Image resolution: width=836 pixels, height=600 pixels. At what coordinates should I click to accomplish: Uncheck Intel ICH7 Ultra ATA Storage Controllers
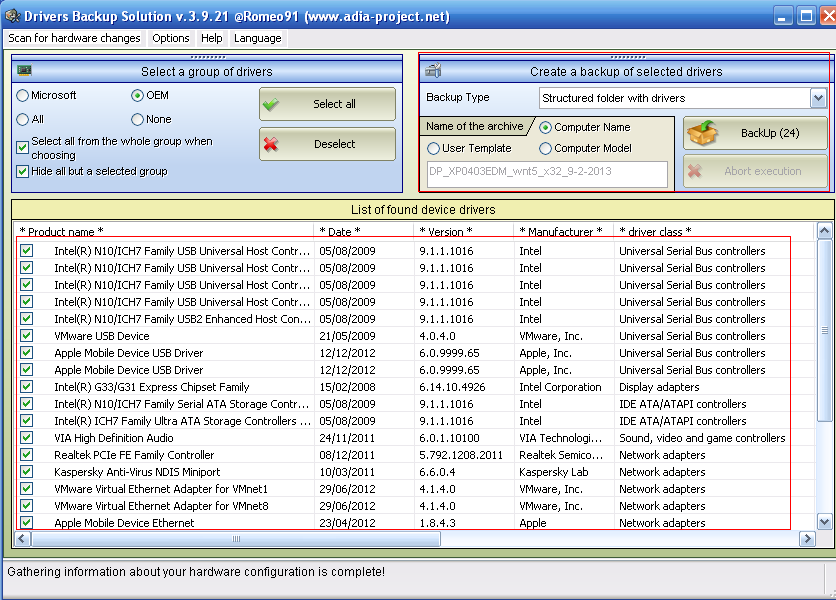point(27,421)
